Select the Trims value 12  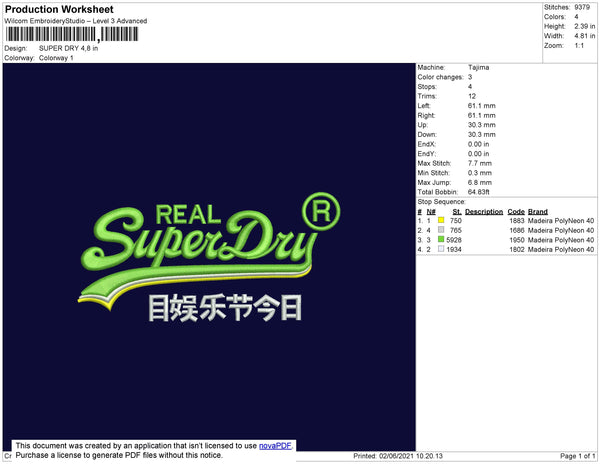[x=472, y=96]
